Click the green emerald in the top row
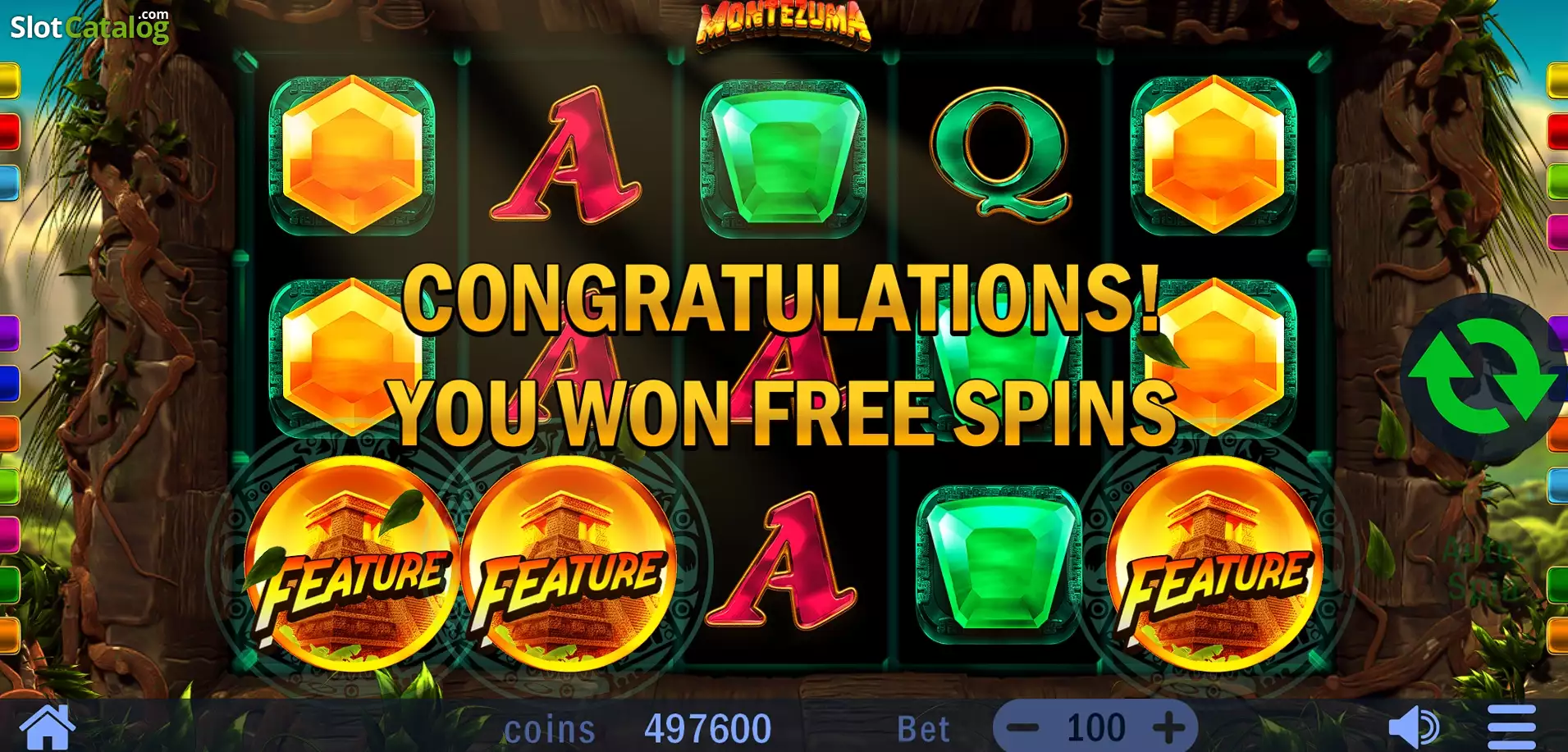The height and width of the screenshot is (752, 1568). 784,156
